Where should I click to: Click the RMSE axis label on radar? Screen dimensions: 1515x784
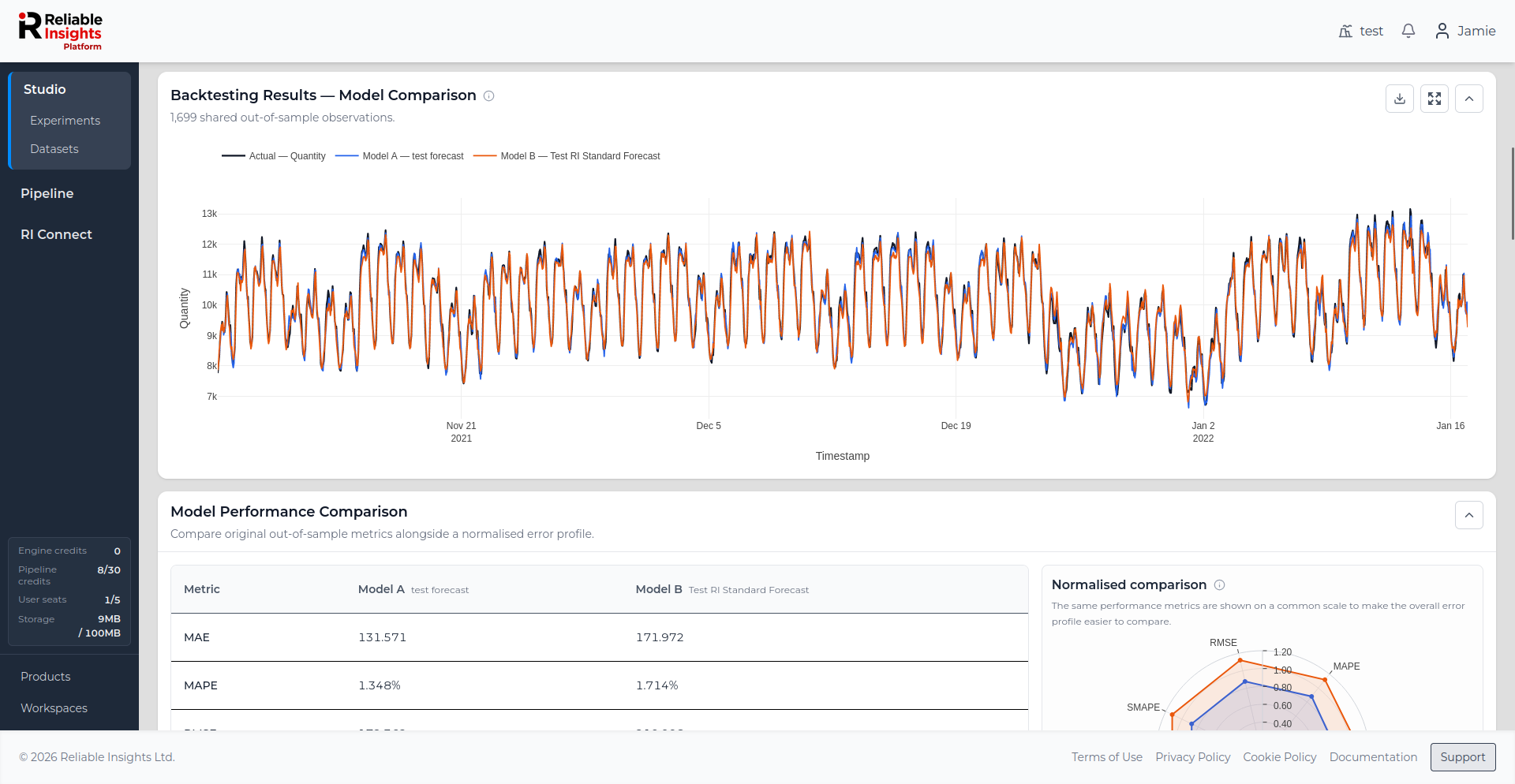tap(1223, 643)
